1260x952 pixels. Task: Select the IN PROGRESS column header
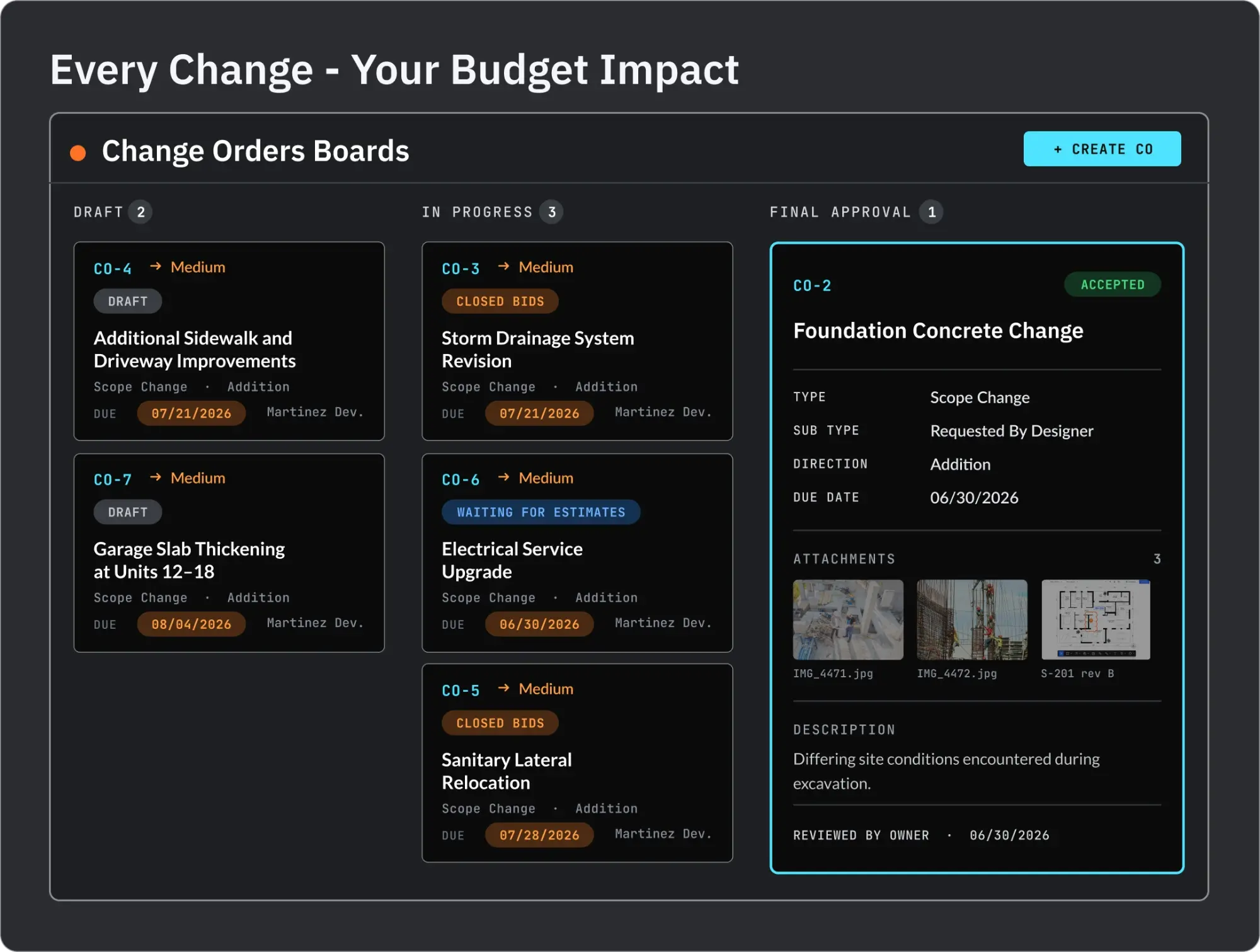tap(478, 212)
